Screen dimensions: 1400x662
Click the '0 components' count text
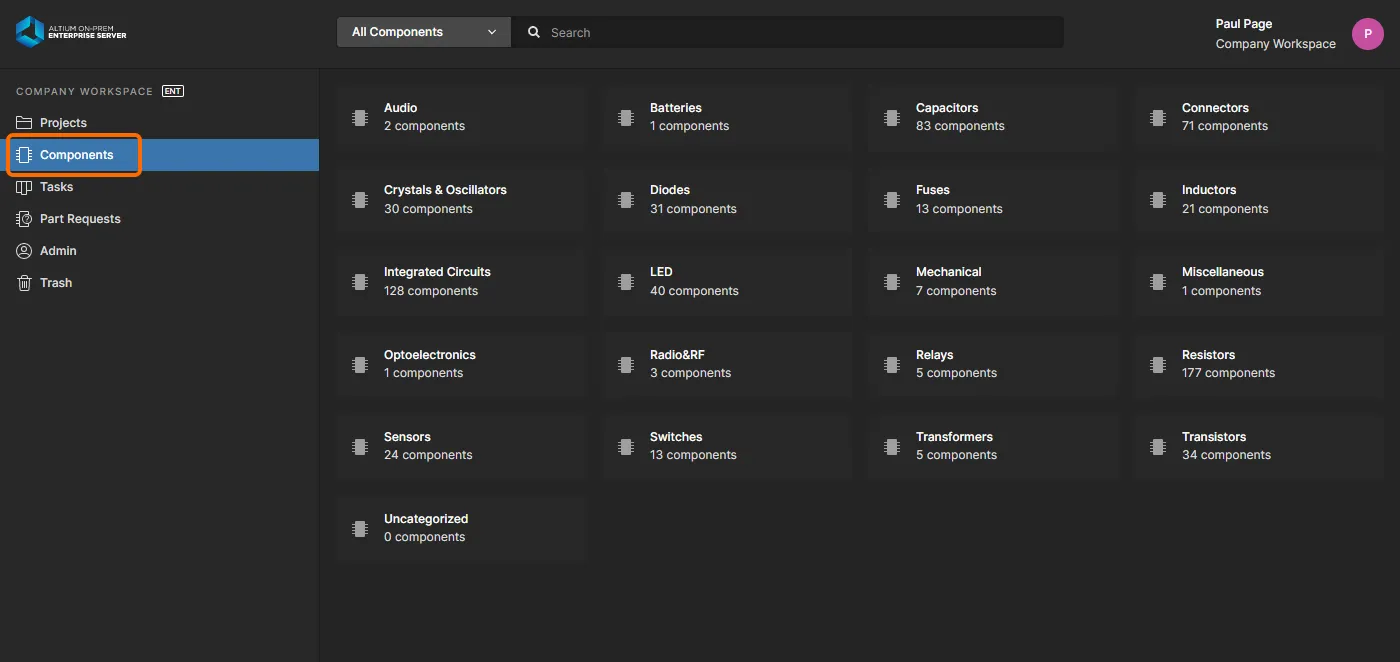coord(424,537)
